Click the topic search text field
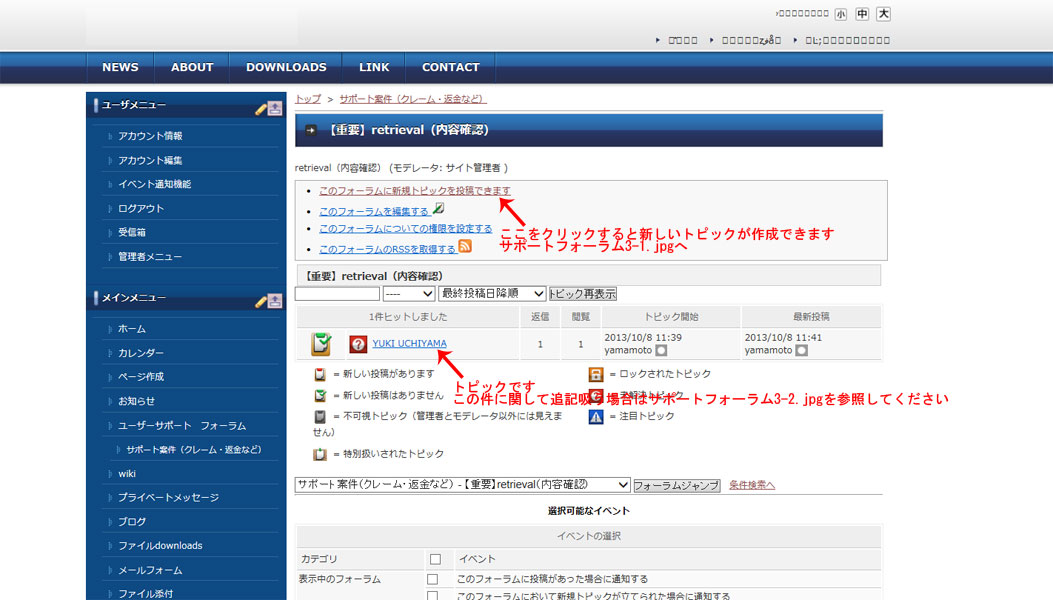Screen dimensions: 1053x600 [x=337, y=294]
